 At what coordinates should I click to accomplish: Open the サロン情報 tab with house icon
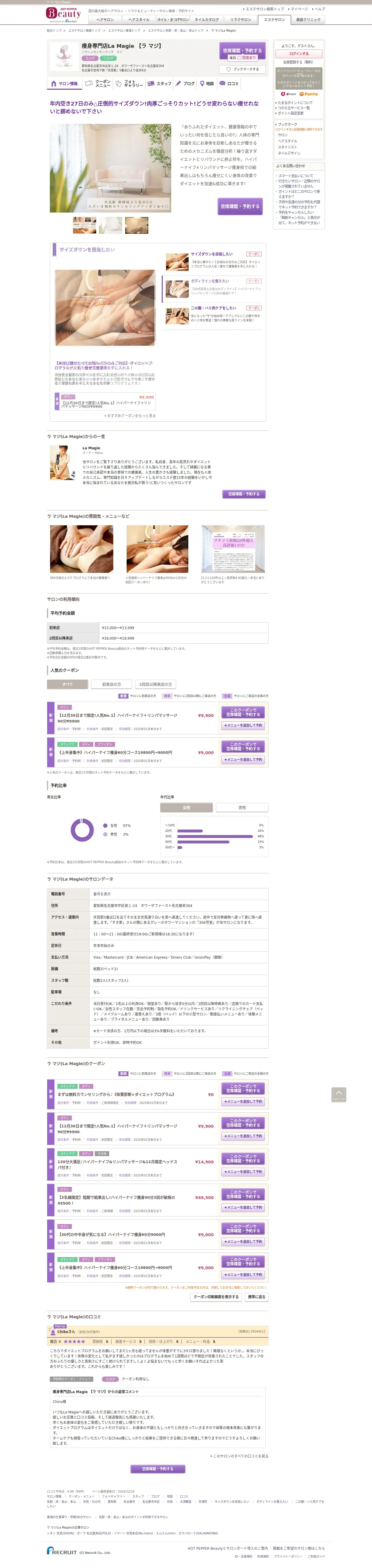tap(64, 84)
